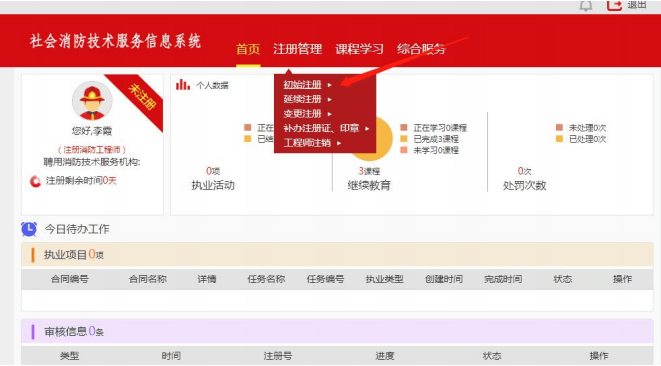This screenshot has width=661, height=366.
Task: Click the 任务名称 column header
Action: (266, 279)
